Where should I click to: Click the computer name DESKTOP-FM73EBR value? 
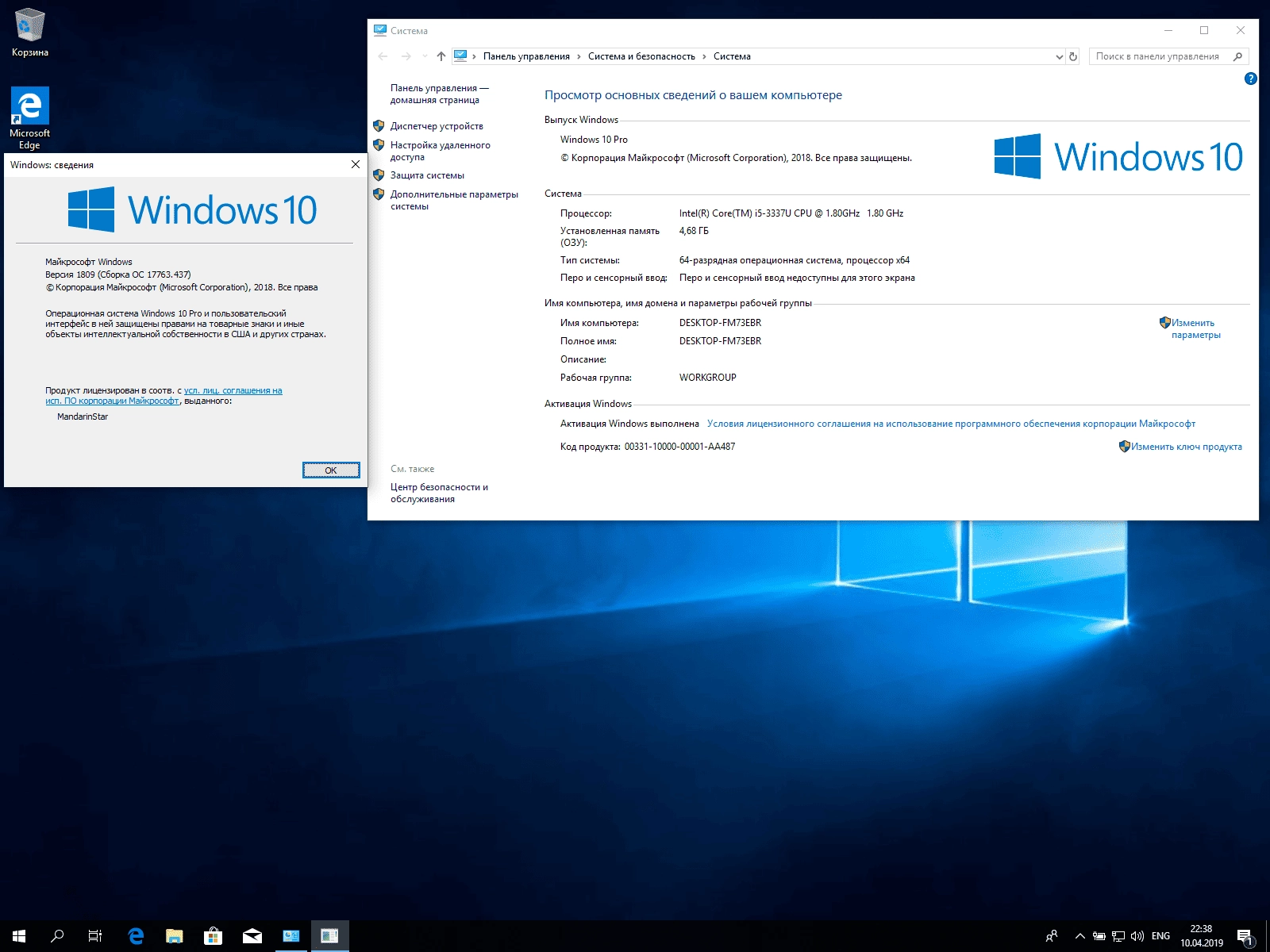pos(720,323)
